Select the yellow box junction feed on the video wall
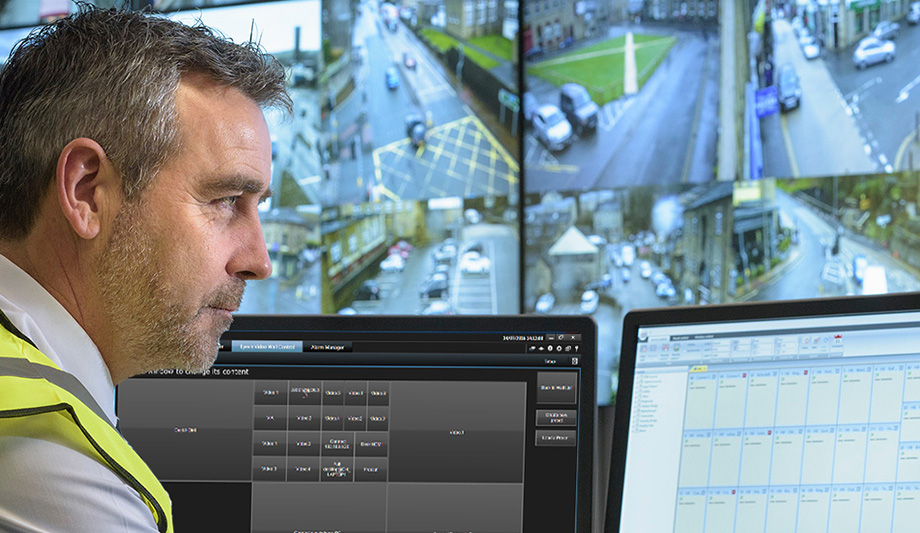 click(421, 100)
